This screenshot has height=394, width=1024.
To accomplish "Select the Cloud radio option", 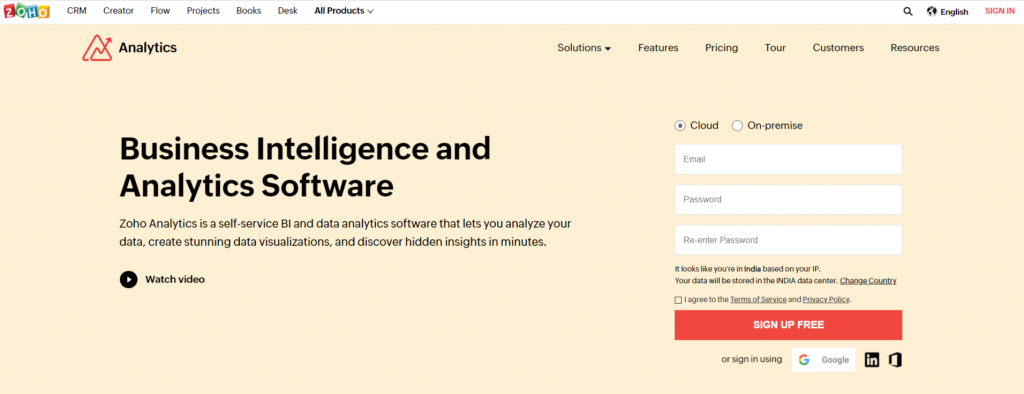I will (680, 125).
